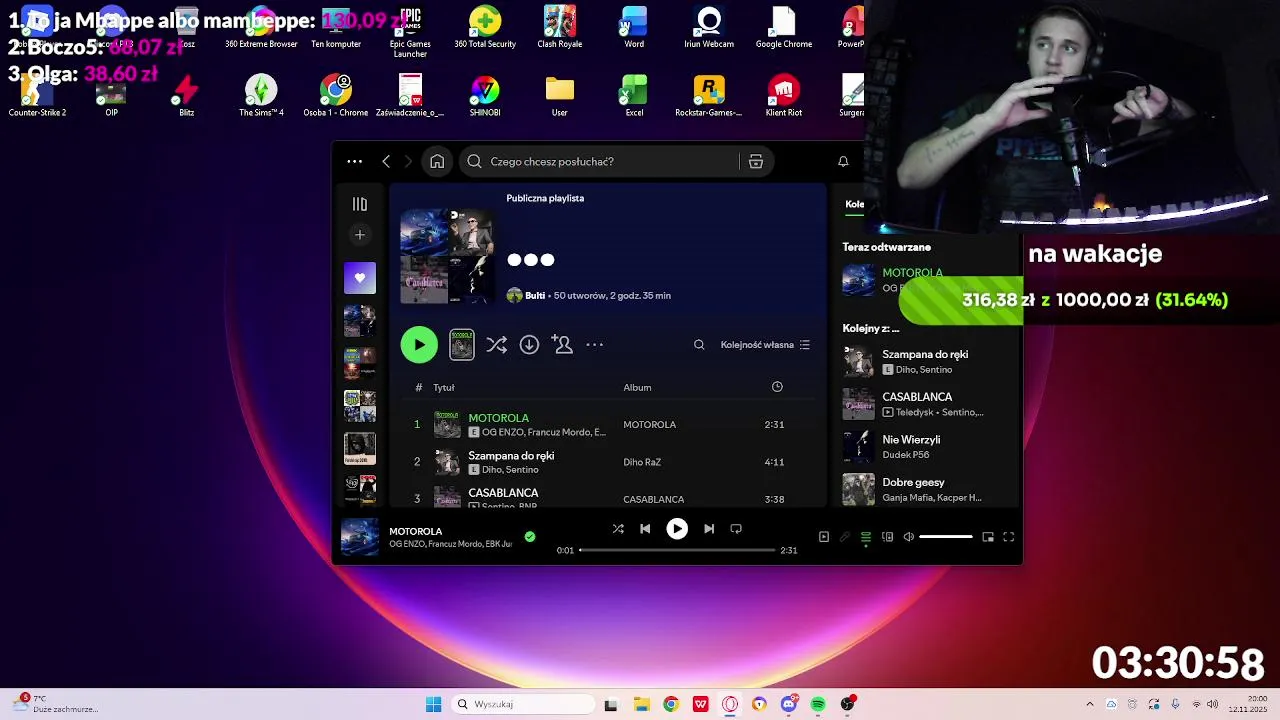Toggle shuffle in the player bar
Image resolution: width=1280 pixels, height=720 pixels.
pos(618,529)
